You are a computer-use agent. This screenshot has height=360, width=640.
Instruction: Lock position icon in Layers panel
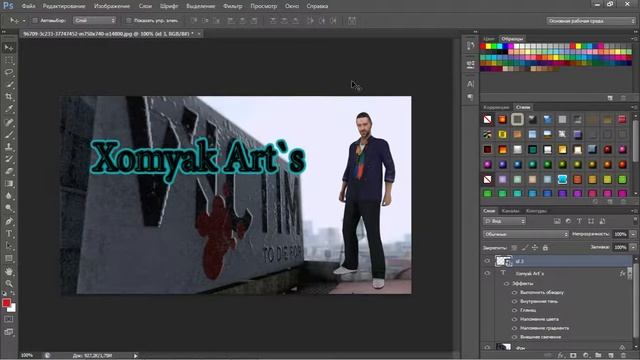(535, 247)
